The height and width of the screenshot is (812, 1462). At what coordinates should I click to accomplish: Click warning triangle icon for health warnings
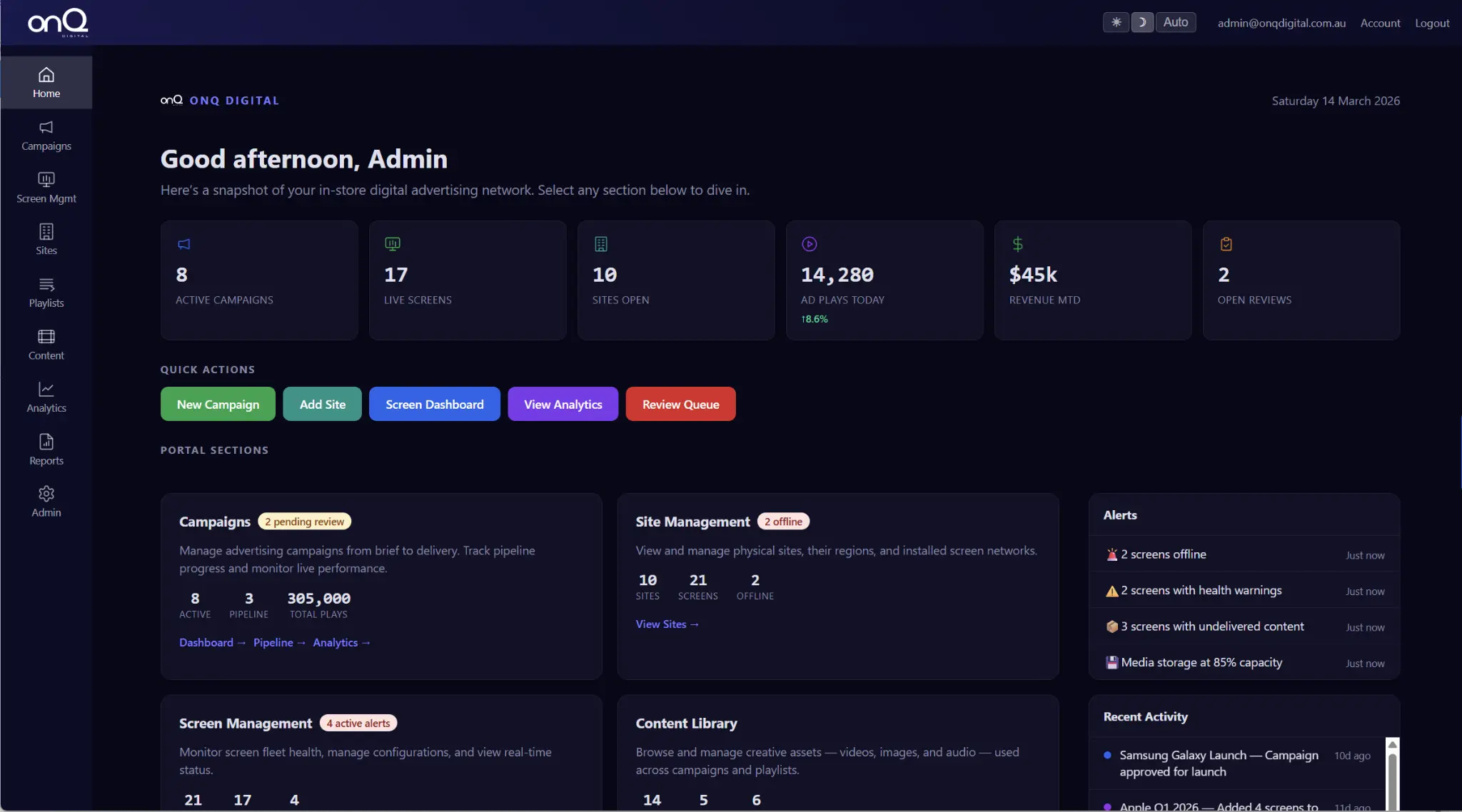(x=1111, y=591)
